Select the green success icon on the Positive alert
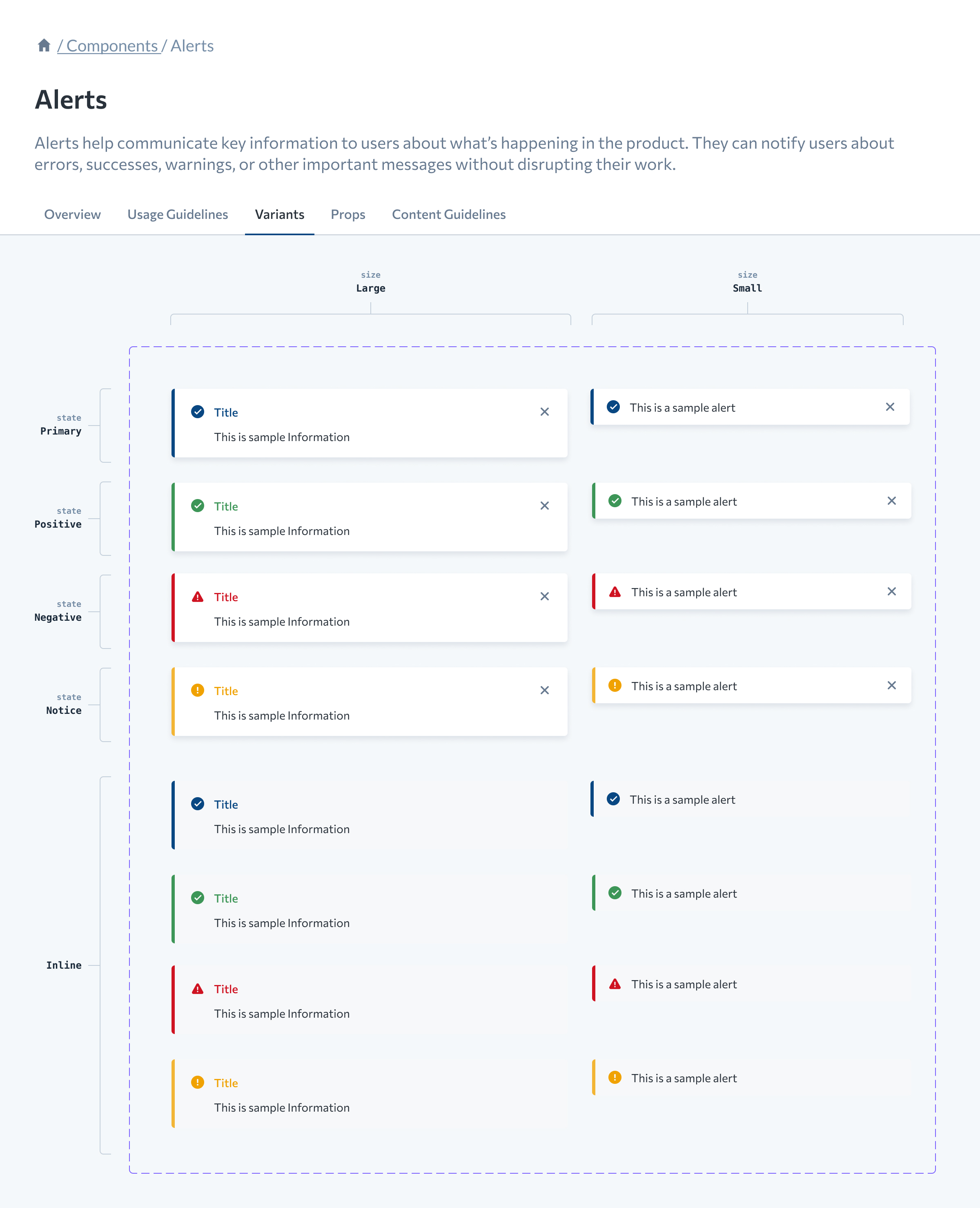980x1208 pixels. pyautogui.click(x=197, y=506)
